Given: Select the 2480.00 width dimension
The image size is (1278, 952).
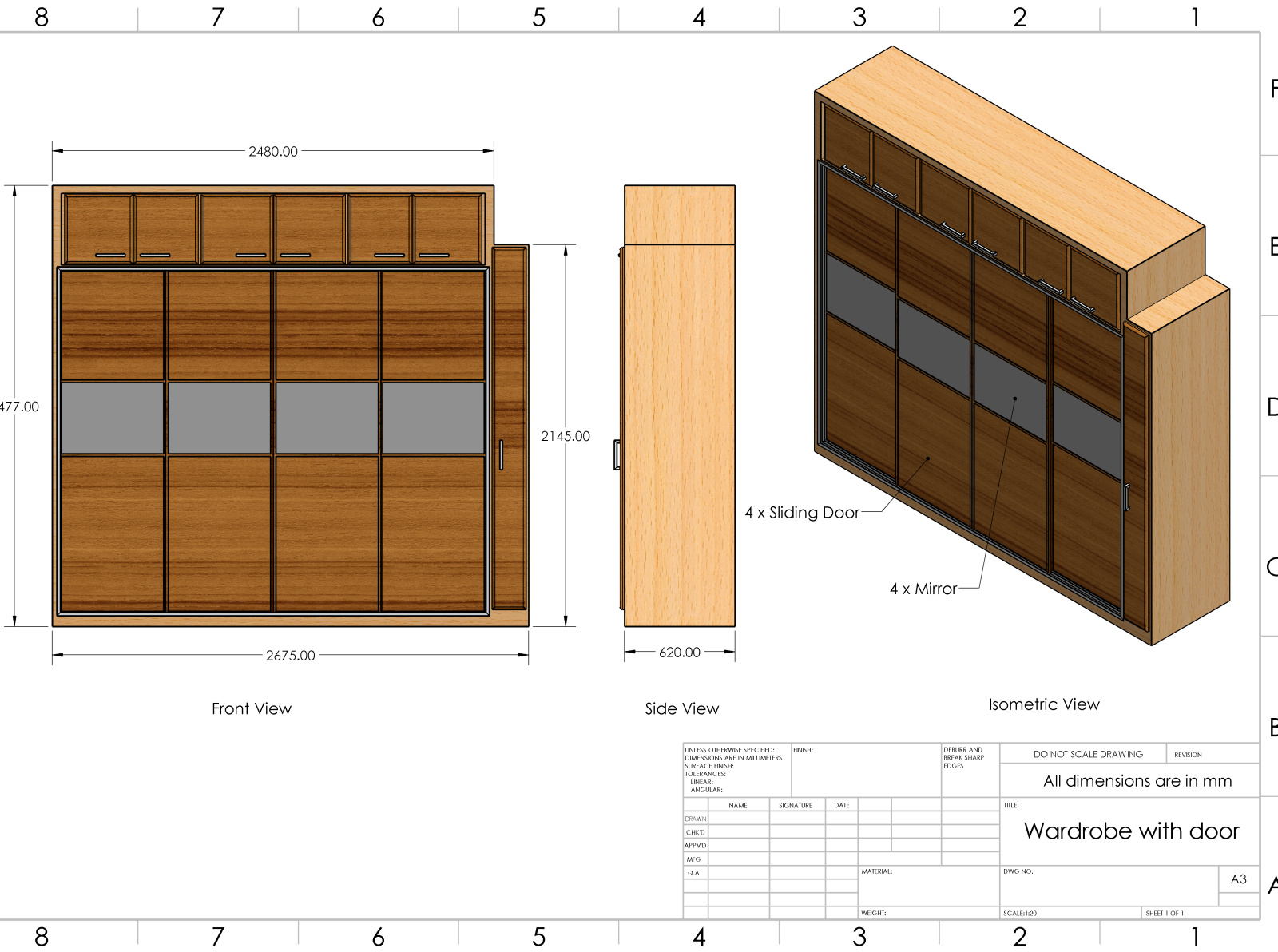Looking at the screenshot, I should coord(272,149).
